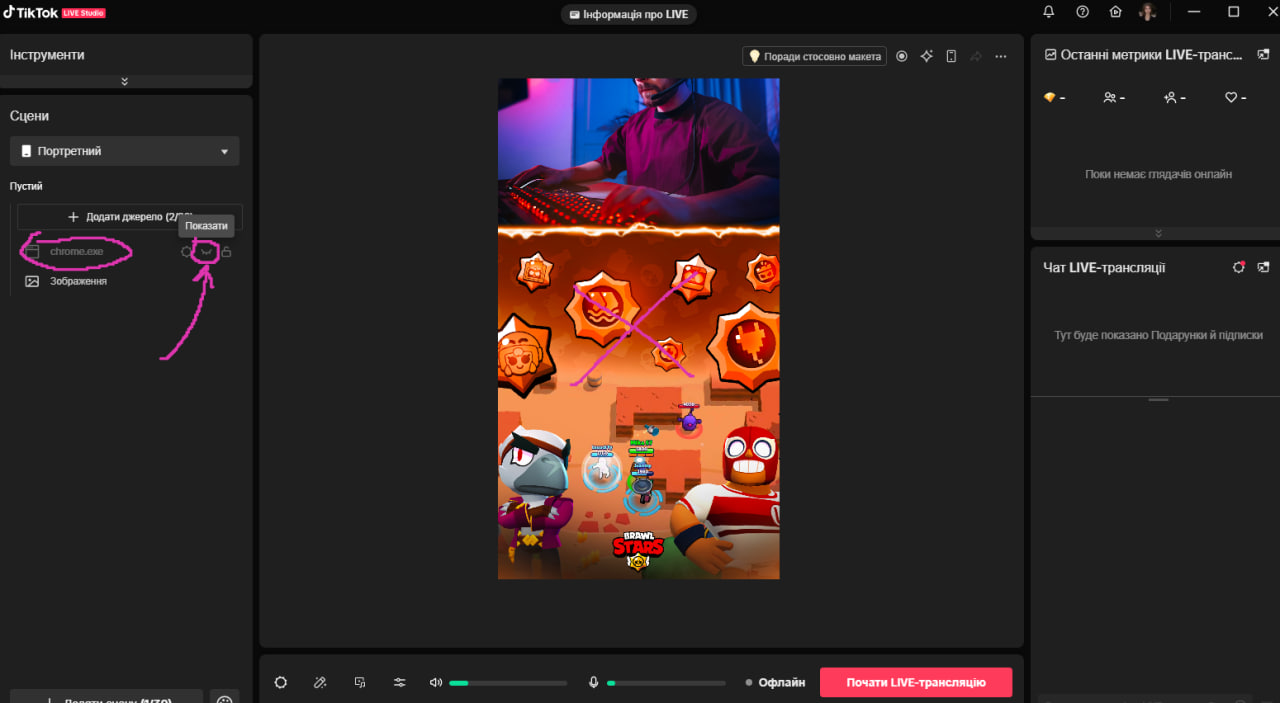Open the help question-mark icon

click(x=1082, y=12)
